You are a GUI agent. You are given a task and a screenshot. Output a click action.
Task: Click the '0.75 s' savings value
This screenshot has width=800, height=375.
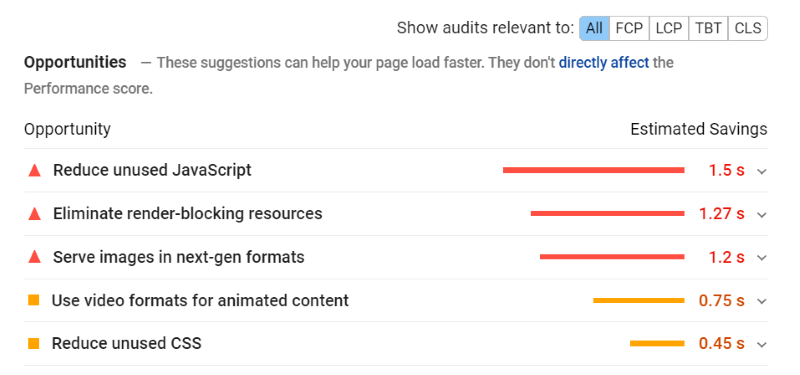721,301
